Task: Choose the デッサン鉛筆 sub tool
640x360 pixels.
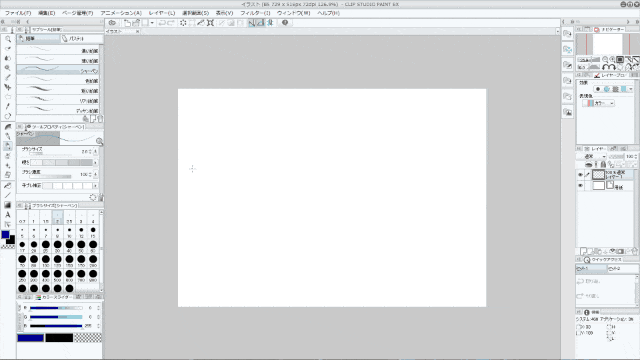Action: (x=58, y=110)
